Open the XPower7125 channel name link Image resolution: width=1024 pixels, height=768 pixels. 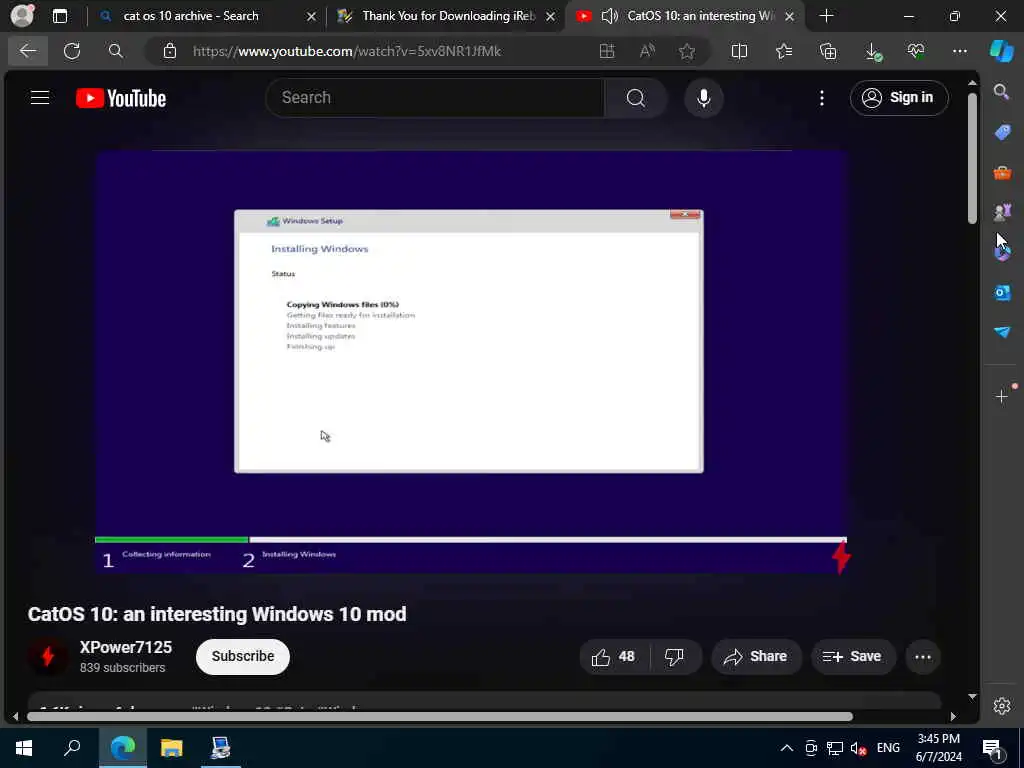tap(125, 647)
